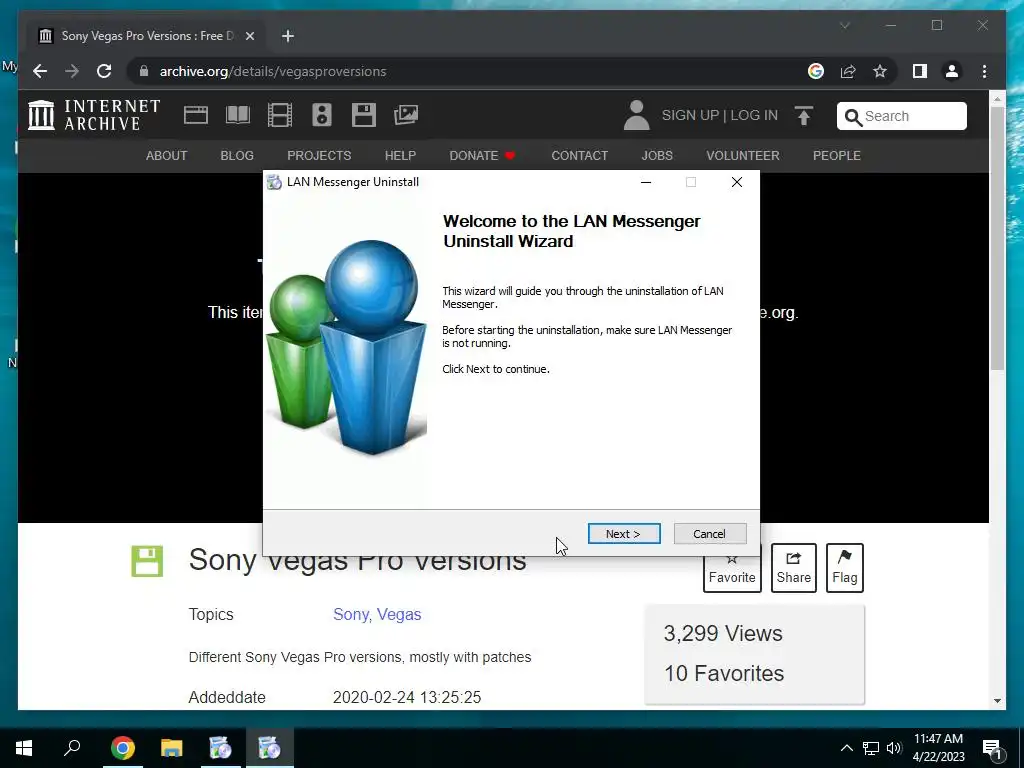This screenshot has width=1024, height=768.
Task: Open File Explorer from the taskbar
Action: tap(172, 748)
